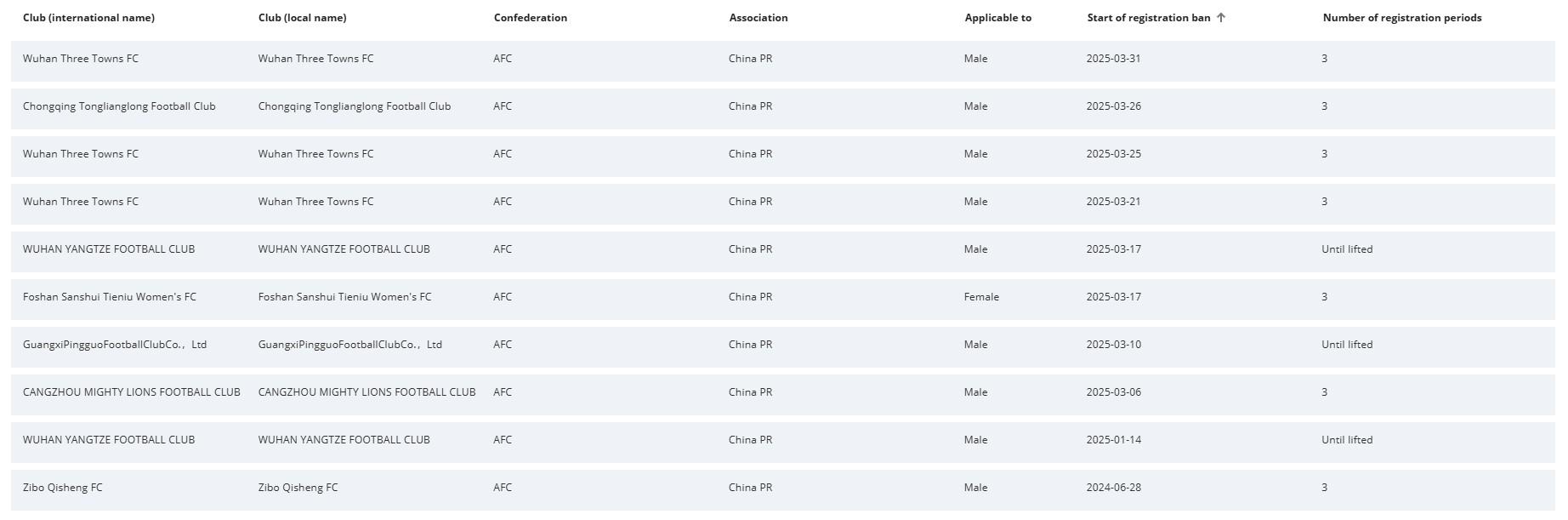1568x520 pixels.
Task: Click the Female value in Applicable to column
Action: pyautogui.click(x=981, y=297)
